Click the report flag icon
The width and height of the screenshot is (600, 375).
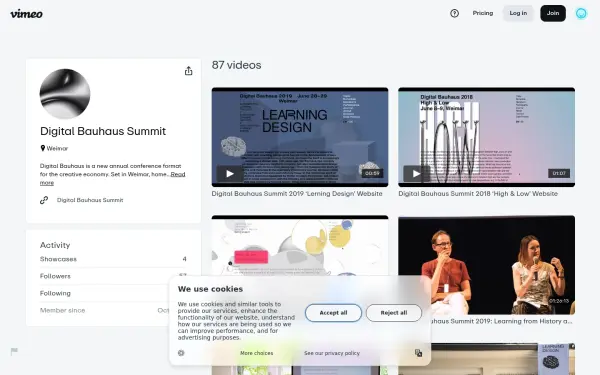pyautogui.click(x=14, y=351)
